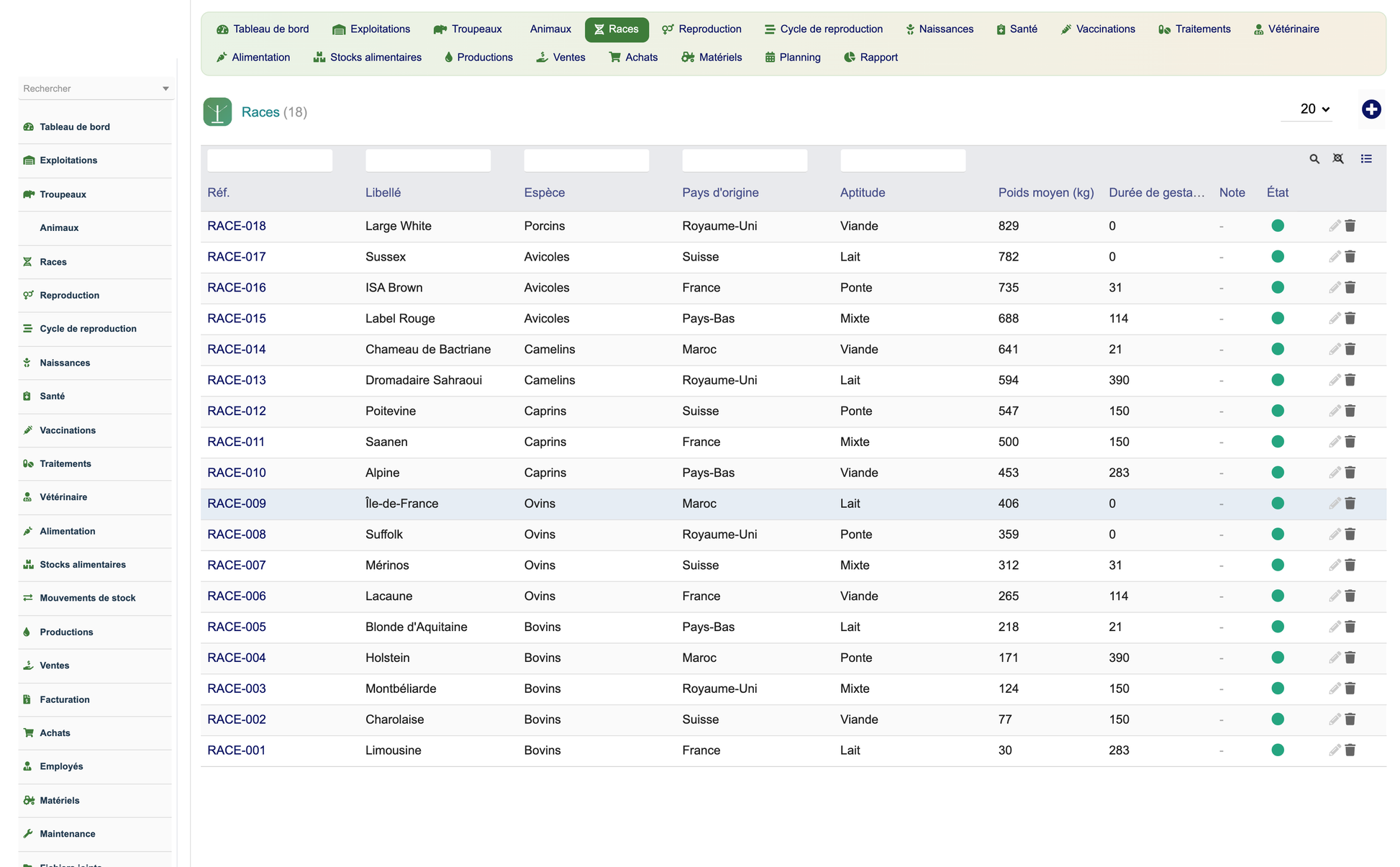Open Facturation in the left sidebar
This screenshot has height=867, width=1400.
click(x=65, y=699)
